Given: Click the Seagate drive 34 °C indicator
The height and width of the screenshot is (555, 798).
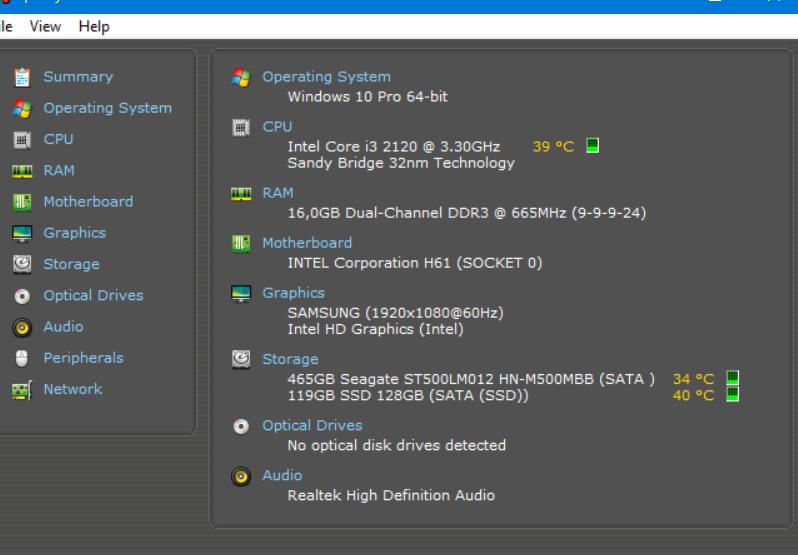Looking at the screenshot, I should tap(732, 377).
